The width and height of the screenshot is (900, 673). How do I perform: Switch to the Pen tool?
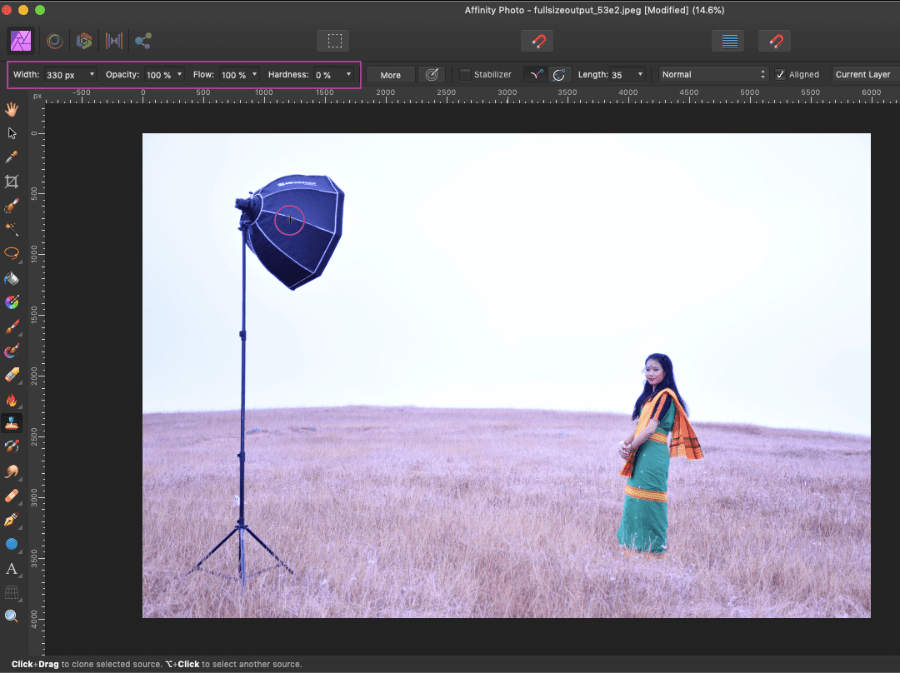[12, 520]
